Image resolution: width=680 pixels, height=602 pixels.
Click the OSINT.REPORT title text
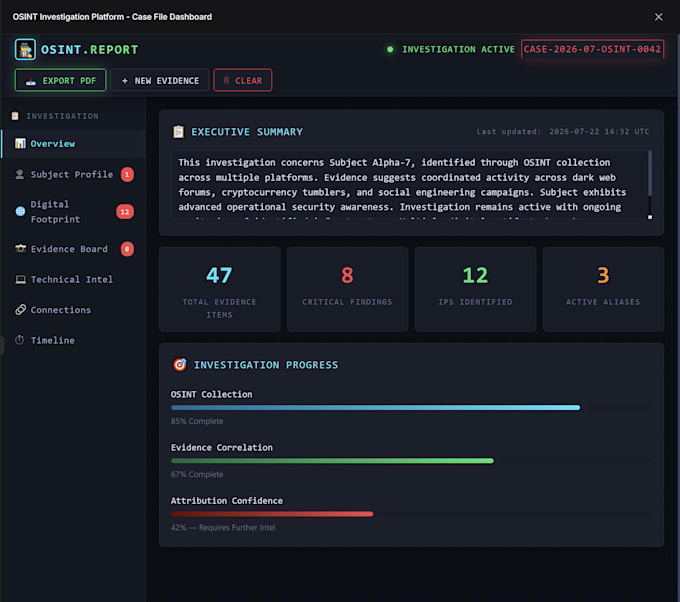89,49
